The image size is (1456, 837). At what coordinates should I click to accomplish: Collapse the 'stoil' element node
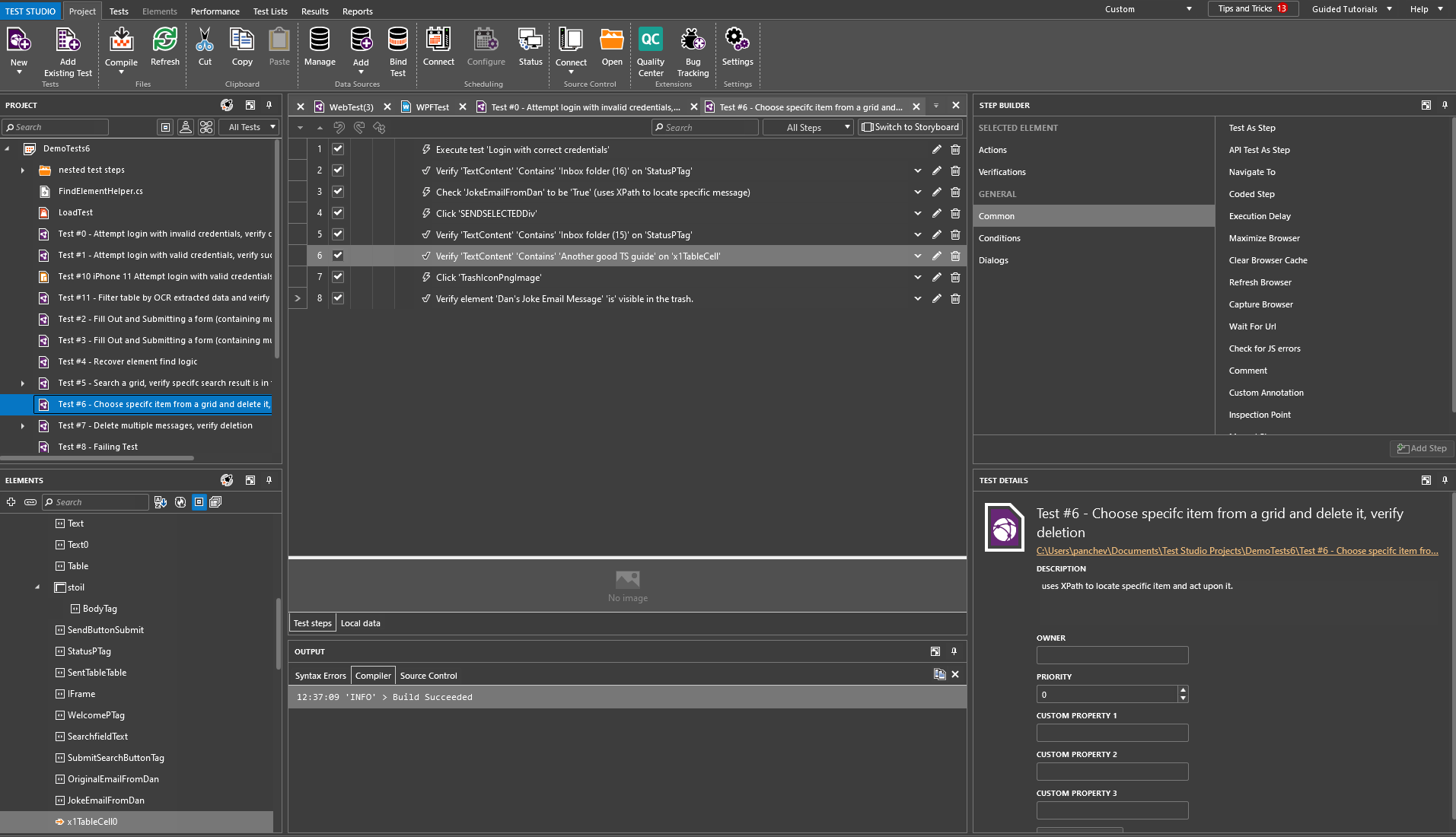(x=37, y=587)
